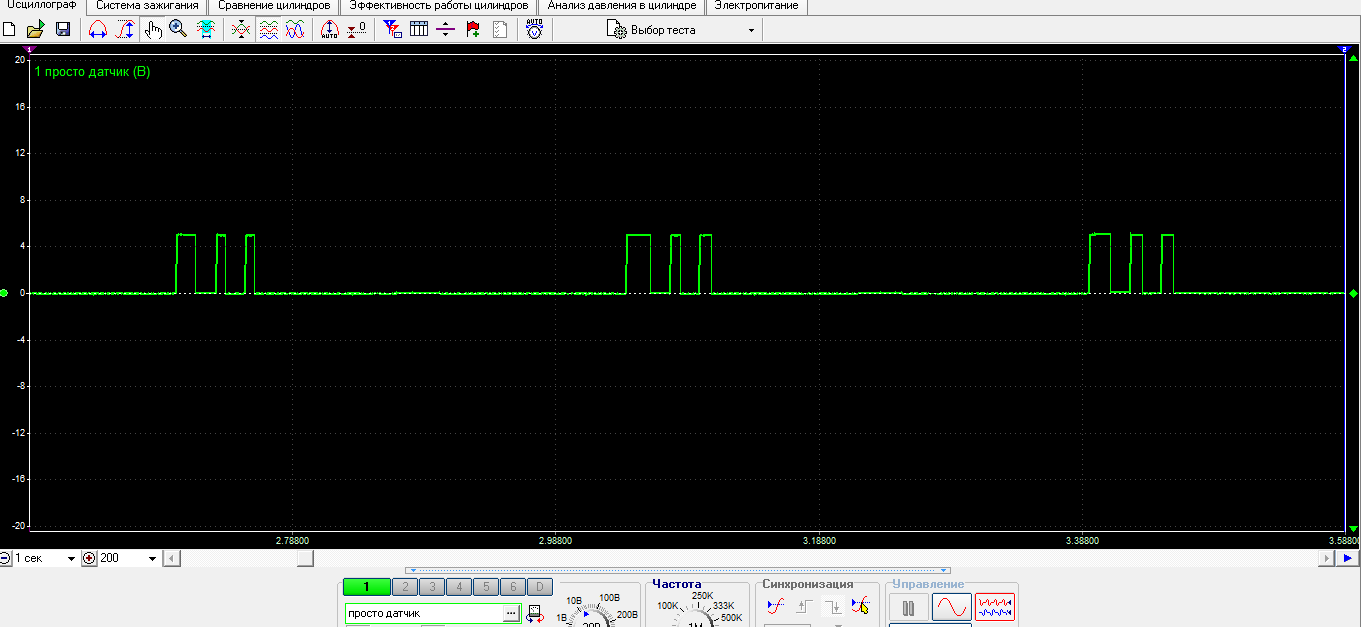Click the sensor monitor swap icon
The width and height of the screenshot is (1361, 627).
535,613
